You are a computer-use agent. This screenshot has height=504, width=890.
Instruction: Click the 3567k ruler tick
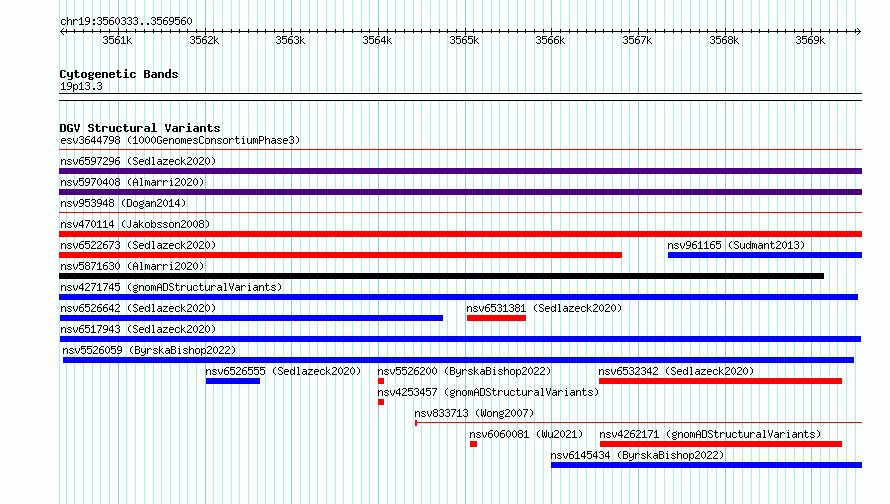(x=637, y=40)
